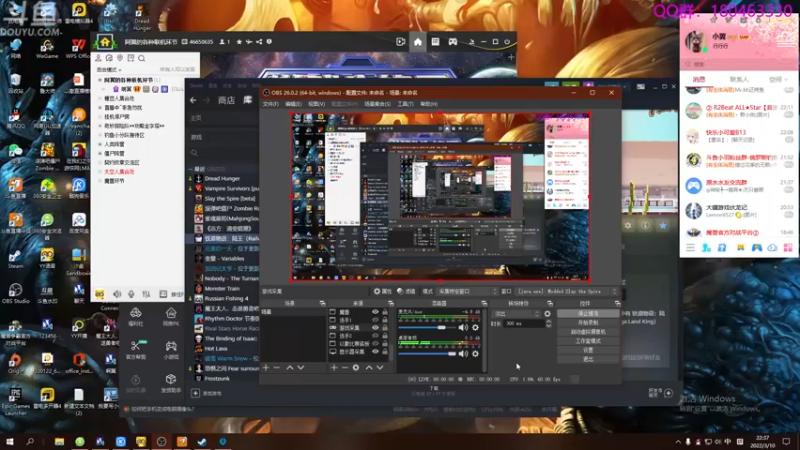Toggle lock of first source row

(x=385, y=312)
